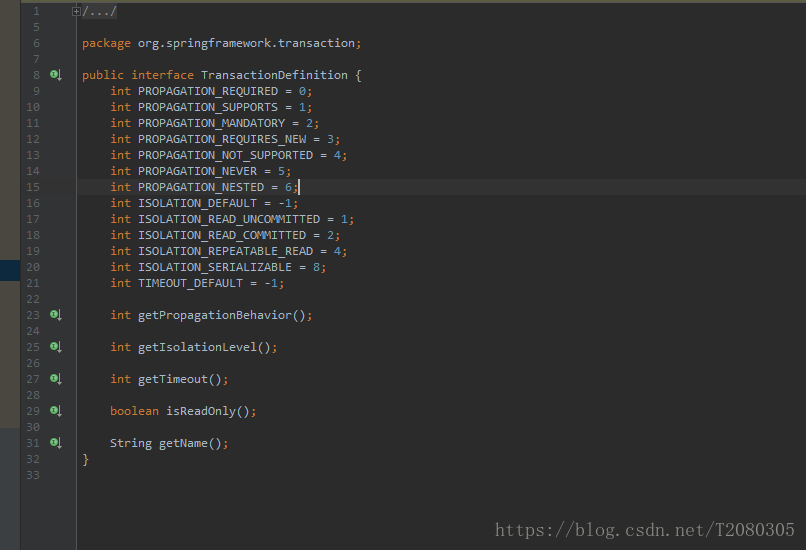Click the PROPAGATION_SUPPORTS constant

pyautogui.click(x=208, y=107)
